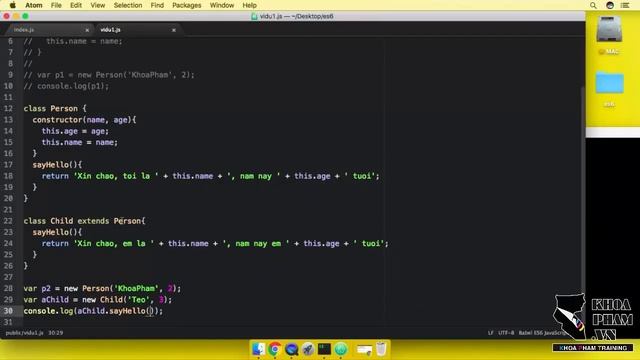Open Spotlight search in menu bar

pyautogui.click(x=593, y=5)
